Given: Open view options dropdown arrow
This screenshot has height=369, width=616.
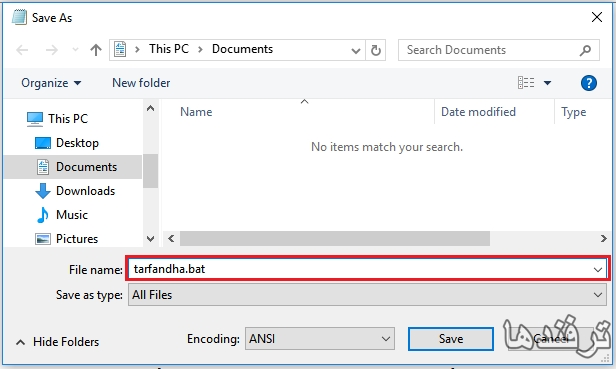Looking at the screenshot, I should pyautogui.click(x=547, y=83).
